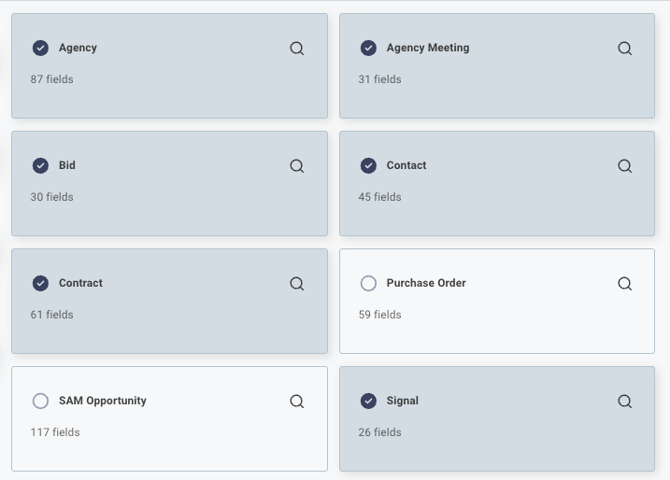Deselect the Agency Meeting checkmark
This screenshot has height=480, width=670.
click(x=369, y=48)
